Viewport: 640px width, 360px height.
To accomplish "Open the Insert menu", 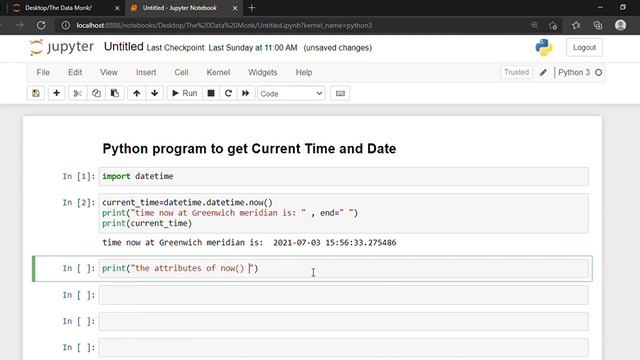I will [146, 72].
